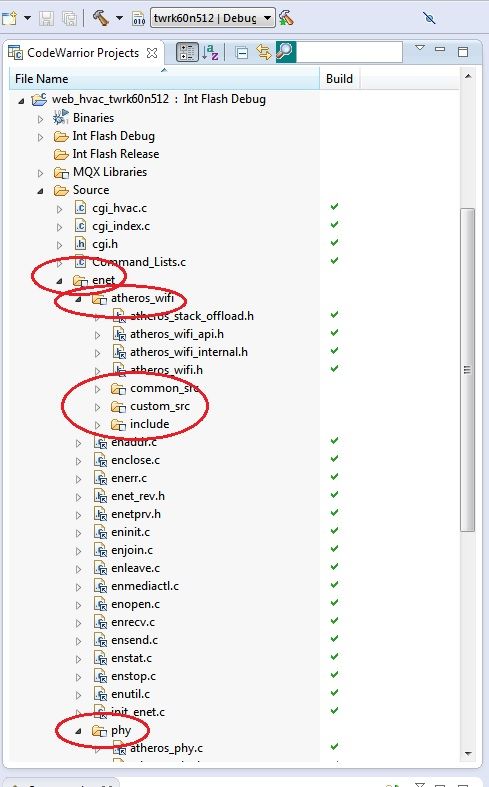Select atheros_wifi_api.h file
The width and height of the screenshot is (489, 787).
coord(177,334)
